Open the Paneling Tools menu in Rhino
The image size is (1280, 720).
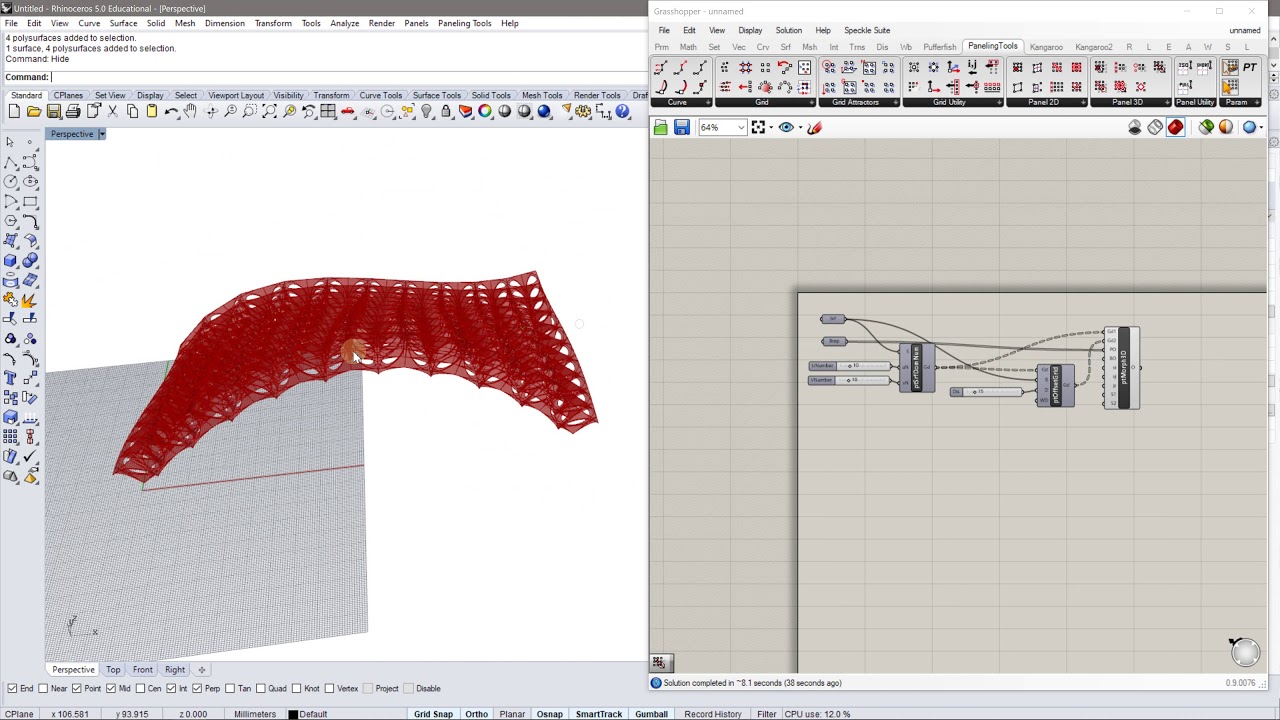pos(464,23)
